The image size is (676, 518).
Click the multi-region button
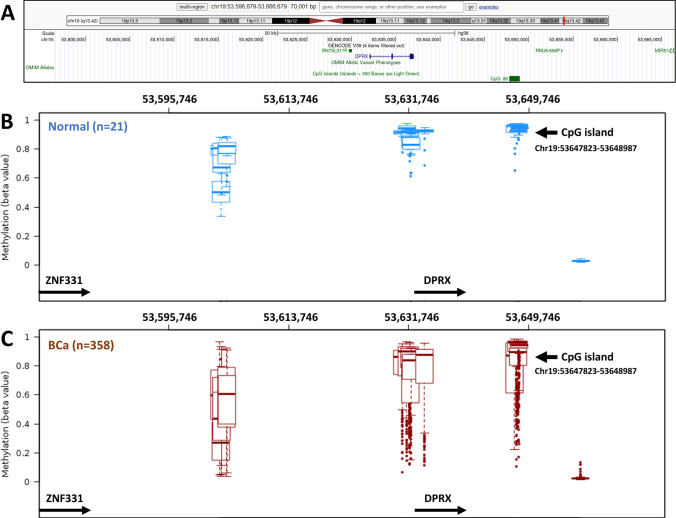(x=192, y=7)
